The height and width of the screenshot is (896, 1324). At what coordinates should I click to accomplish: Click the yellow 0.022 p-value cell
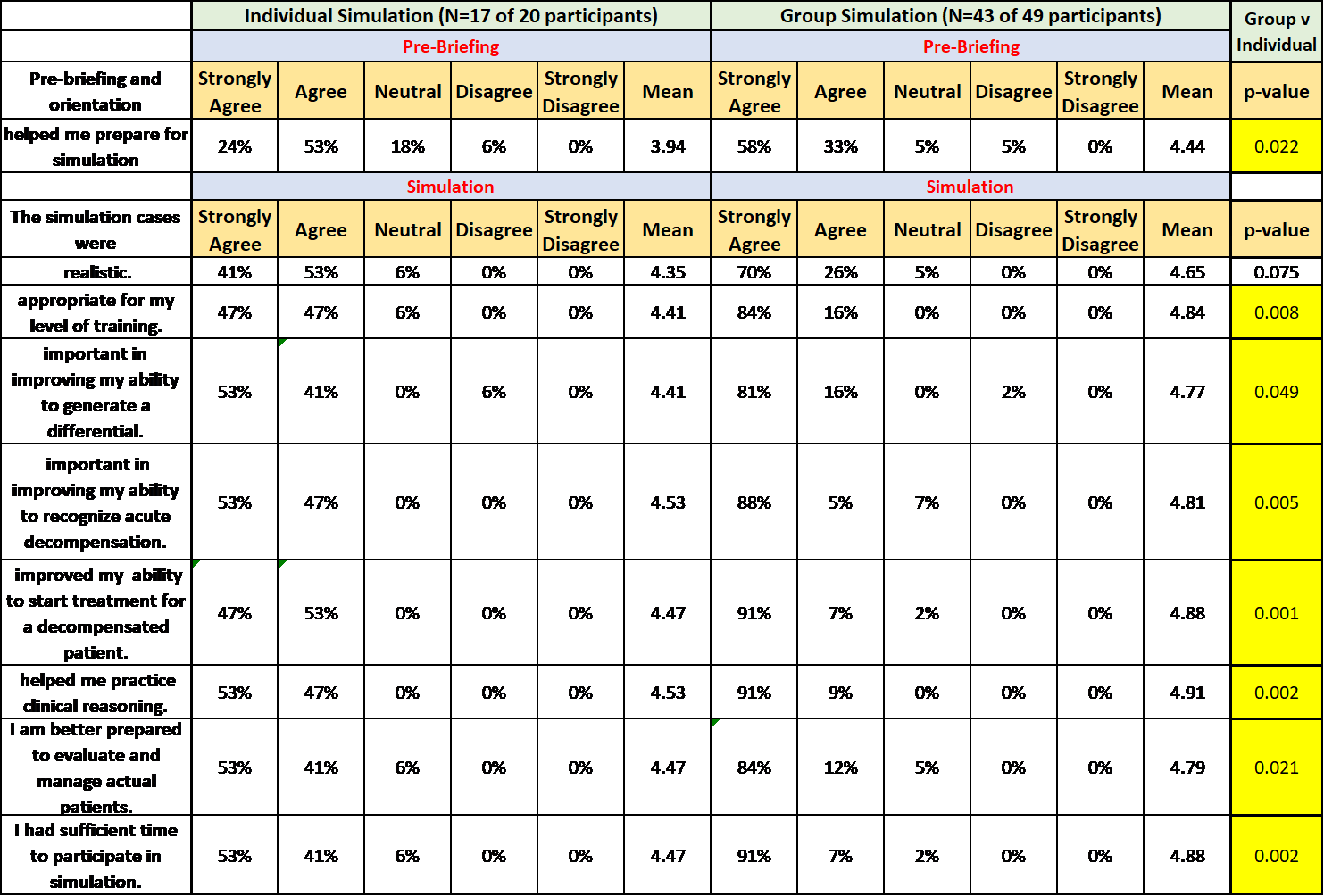1276,146
